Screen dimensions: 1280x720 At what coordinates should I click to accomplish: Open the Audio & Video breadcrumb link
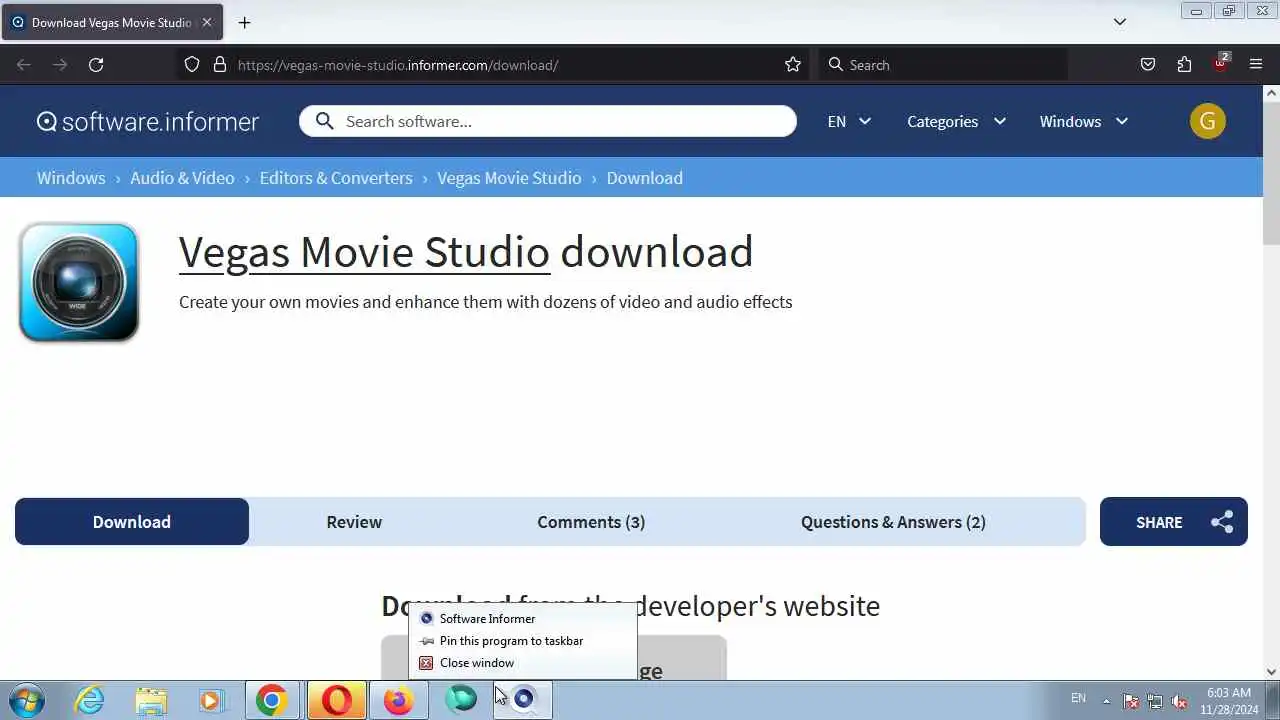182,178
